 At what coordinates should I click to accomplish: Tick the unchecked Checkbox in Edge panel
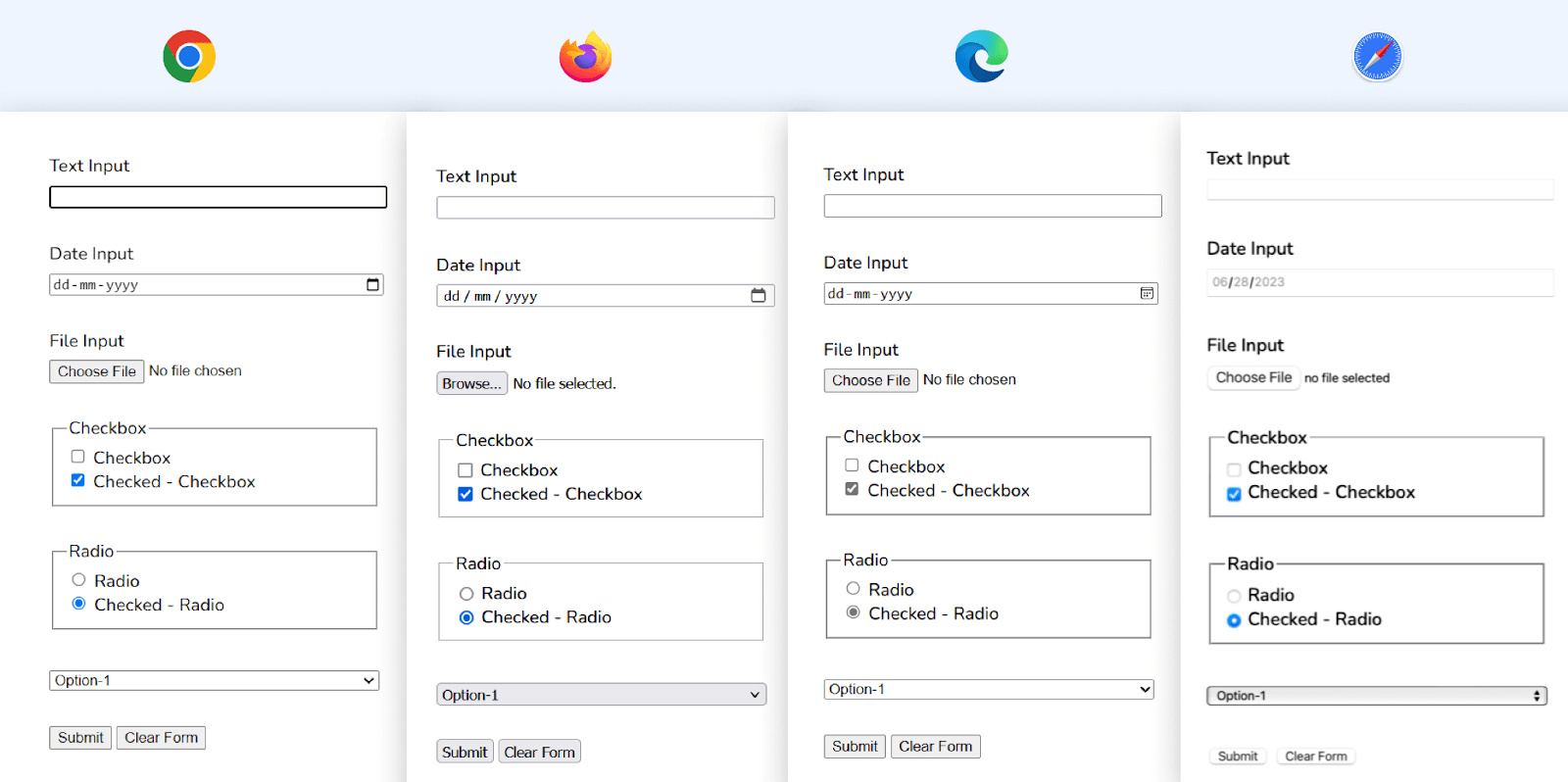click(852, 465)
